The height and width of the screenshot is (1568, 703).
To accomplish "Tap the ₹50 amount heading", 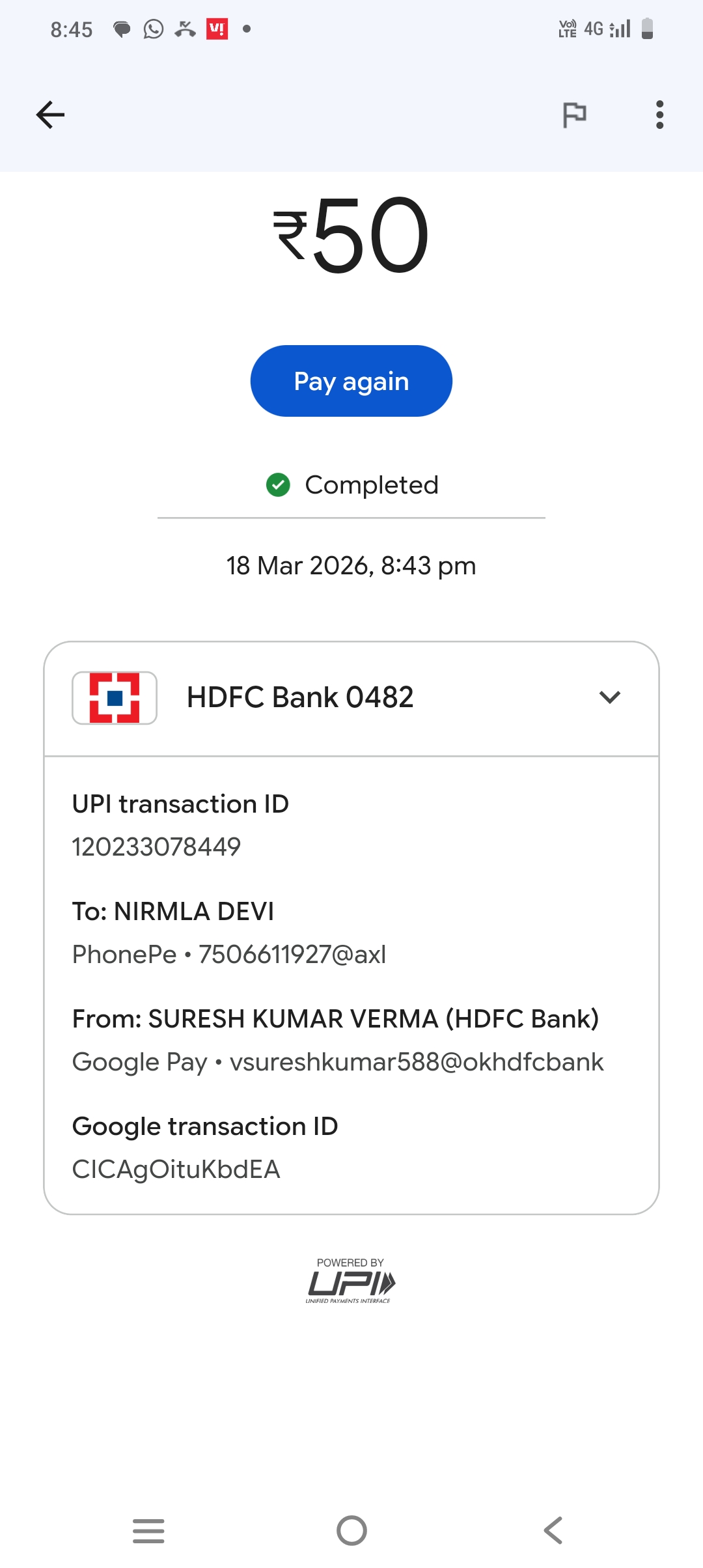I will pos(351,236).
